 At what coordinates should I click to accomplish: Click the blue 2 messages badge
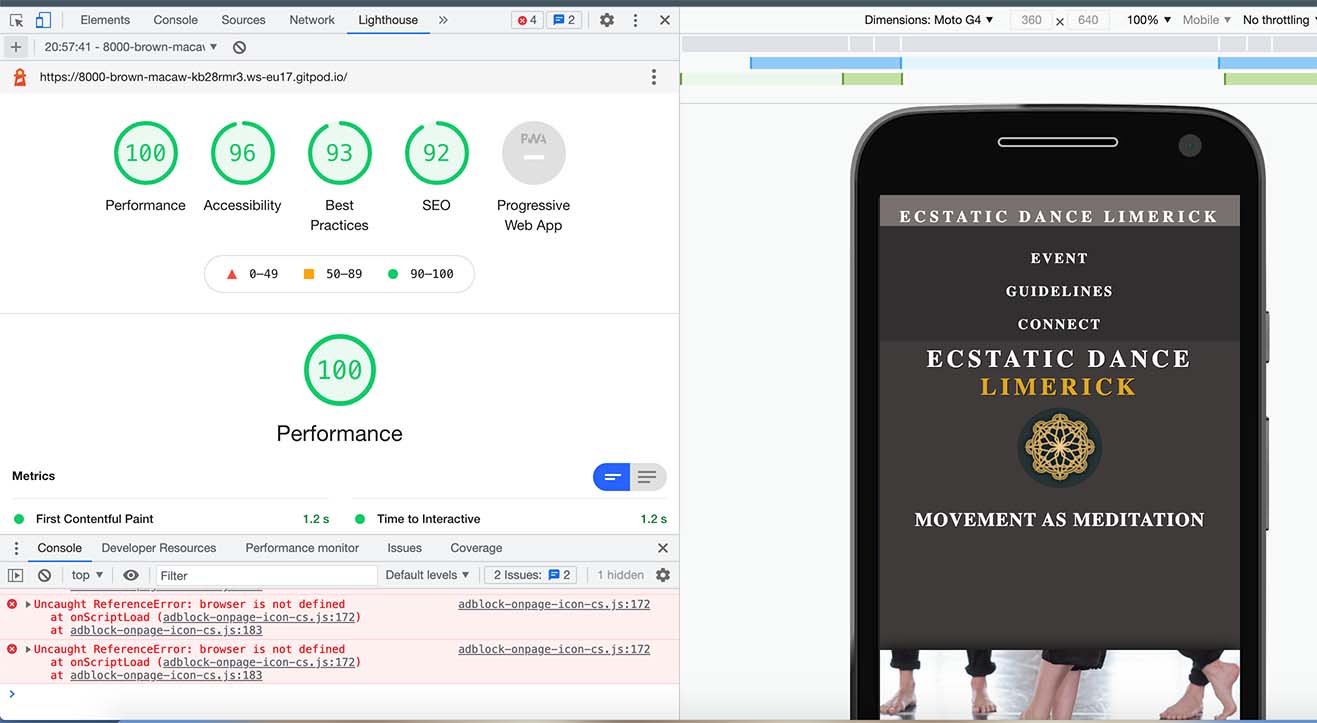point(564,20)
